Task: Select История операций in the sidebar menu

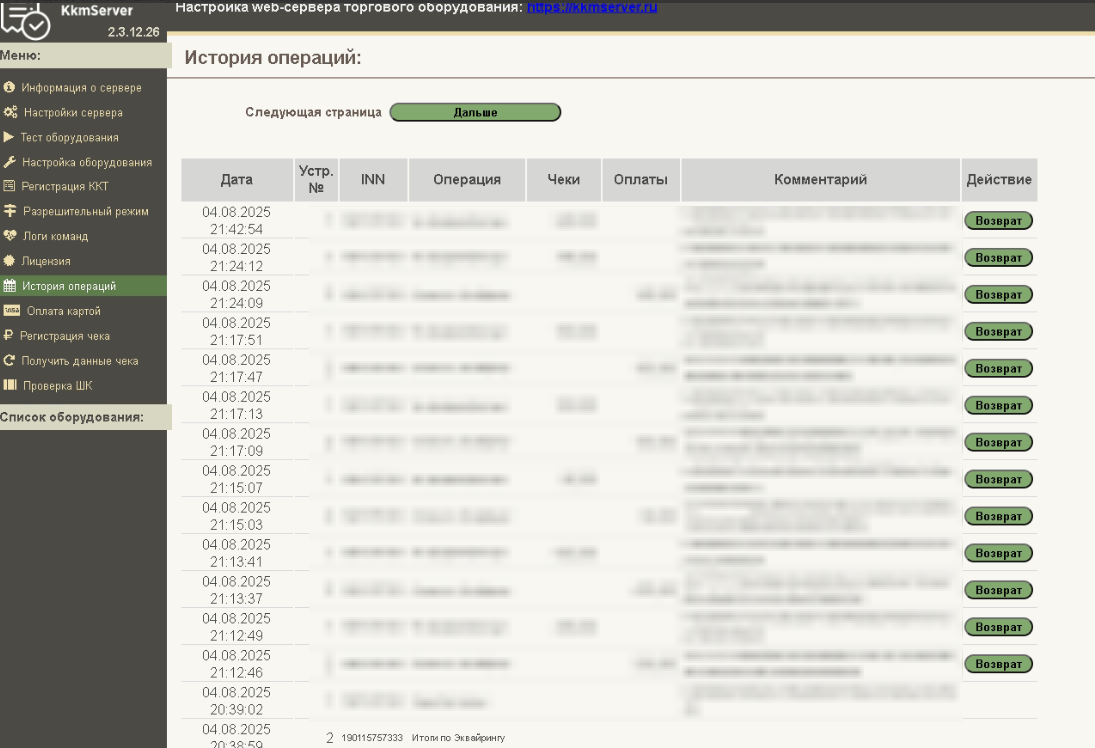Action: coord(69,286)
